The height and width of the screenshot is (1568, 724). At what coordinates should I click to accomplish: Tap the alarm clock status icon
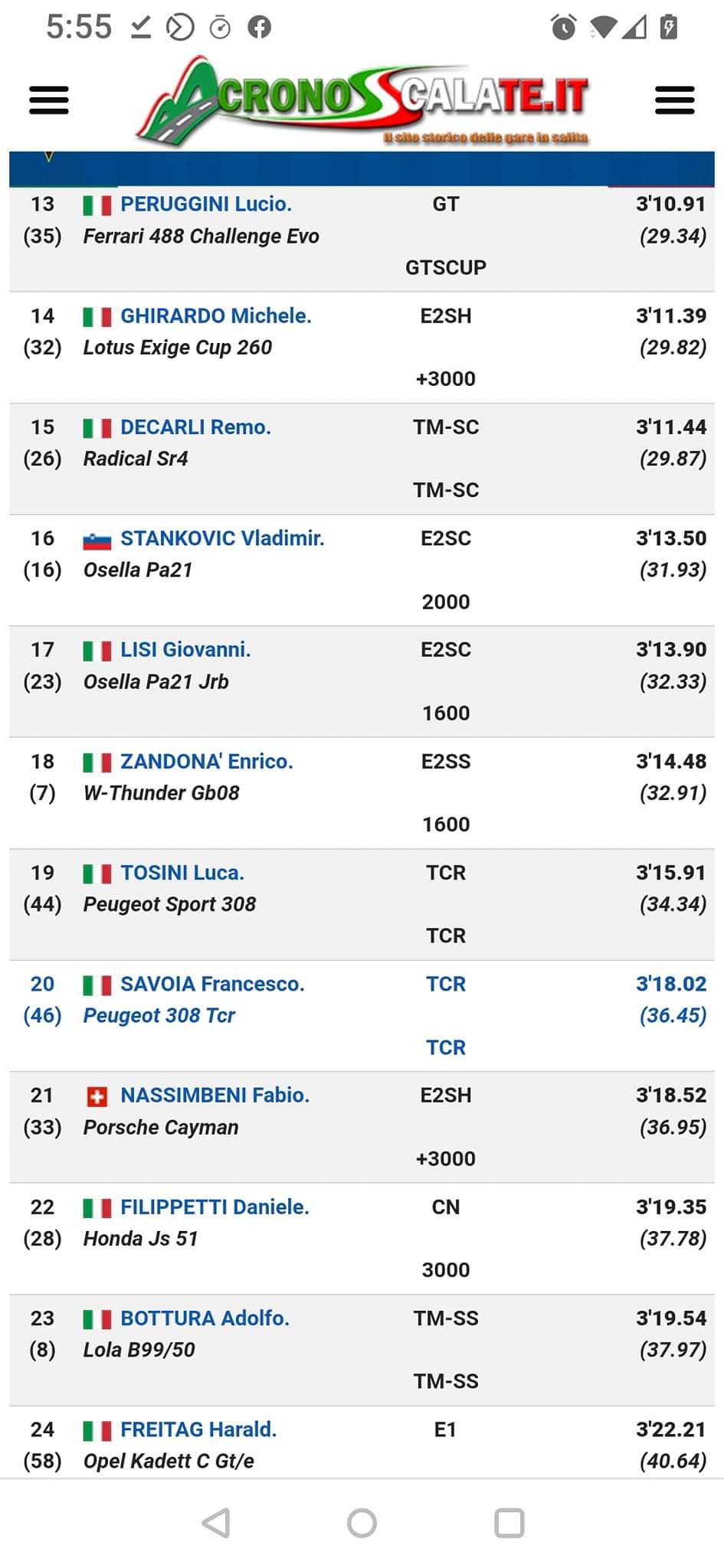click(564, 28)
